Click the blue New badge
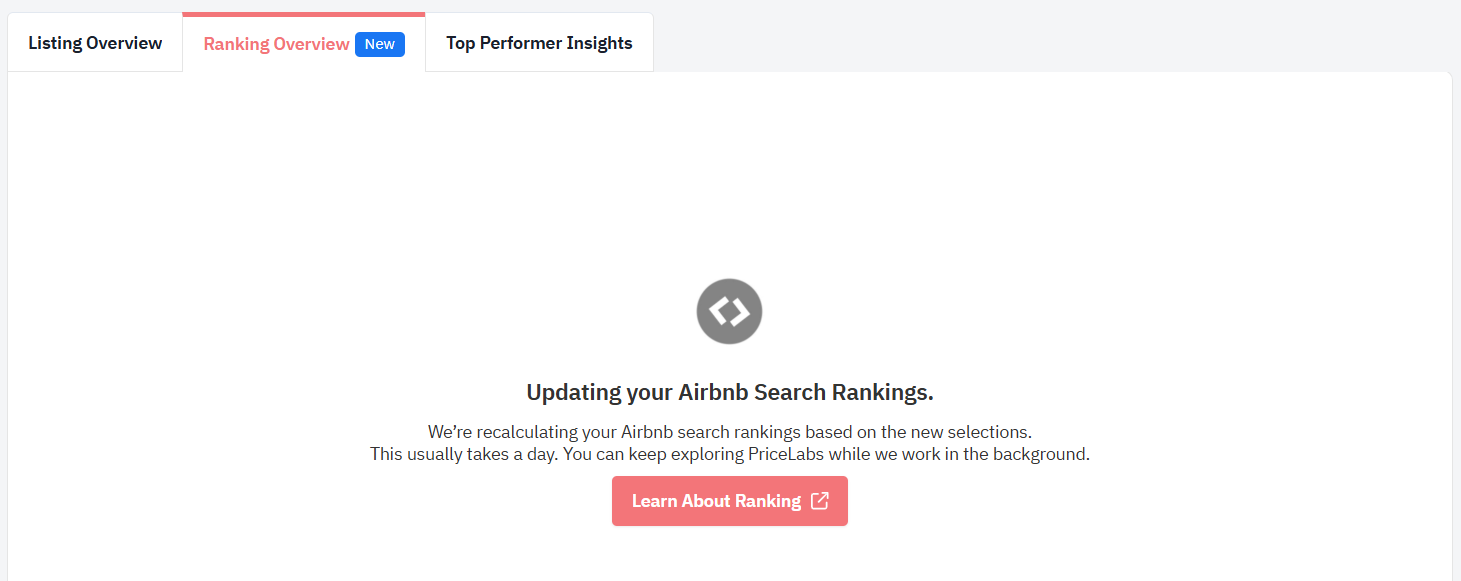This screenshot has height=581, width=1461. coord(380,44)
